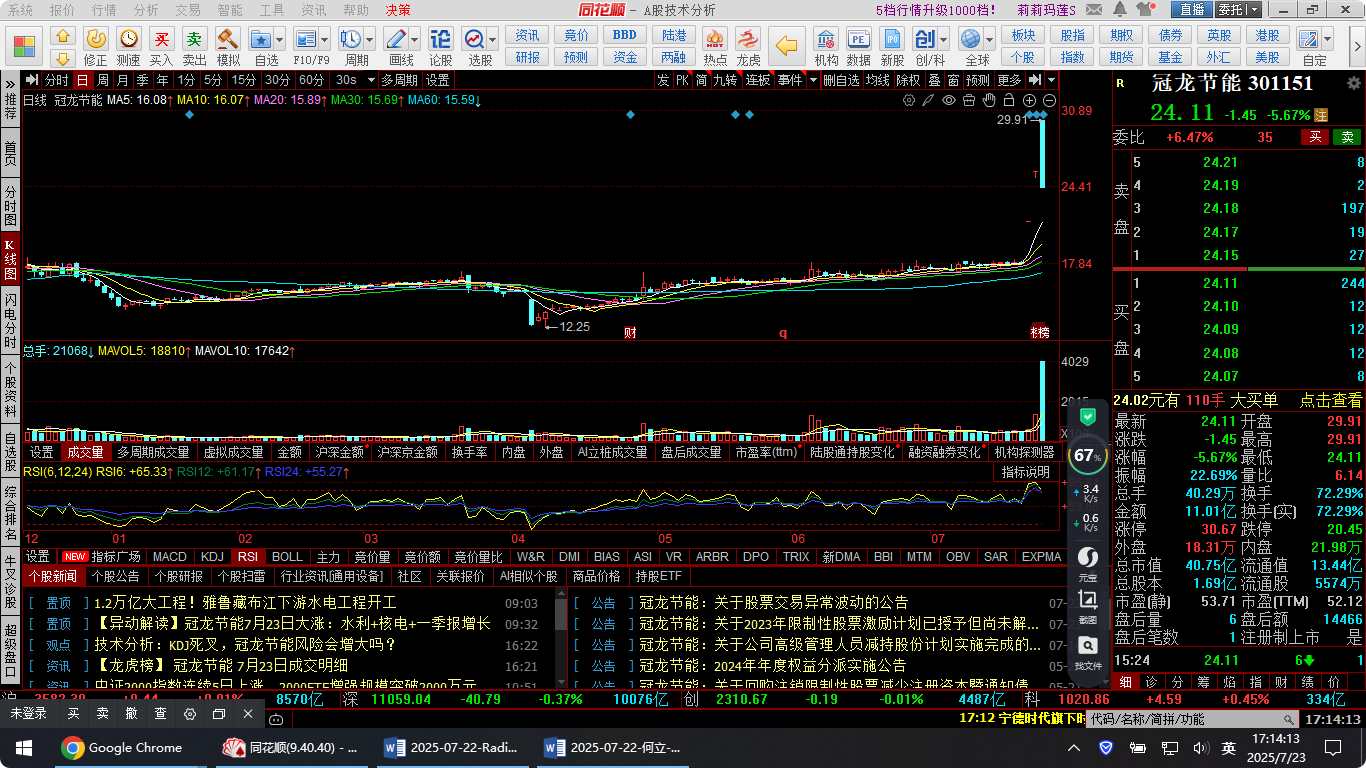This screenshot has width=1366, height=768.
Task: Open news item 雅鲁藏布江下游水电工程开工
Action: (x=245, y=603)
